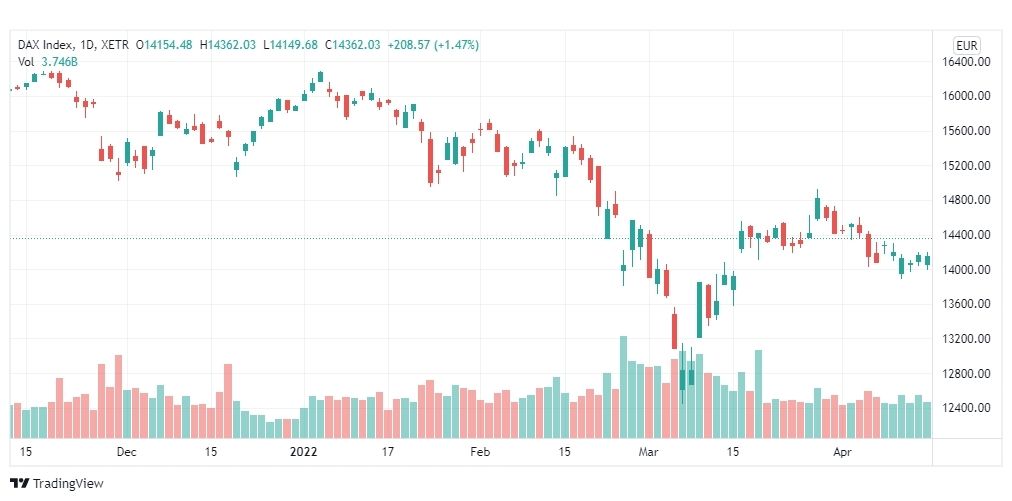Click the tallest volume bar near March

[x=623, y=387]
